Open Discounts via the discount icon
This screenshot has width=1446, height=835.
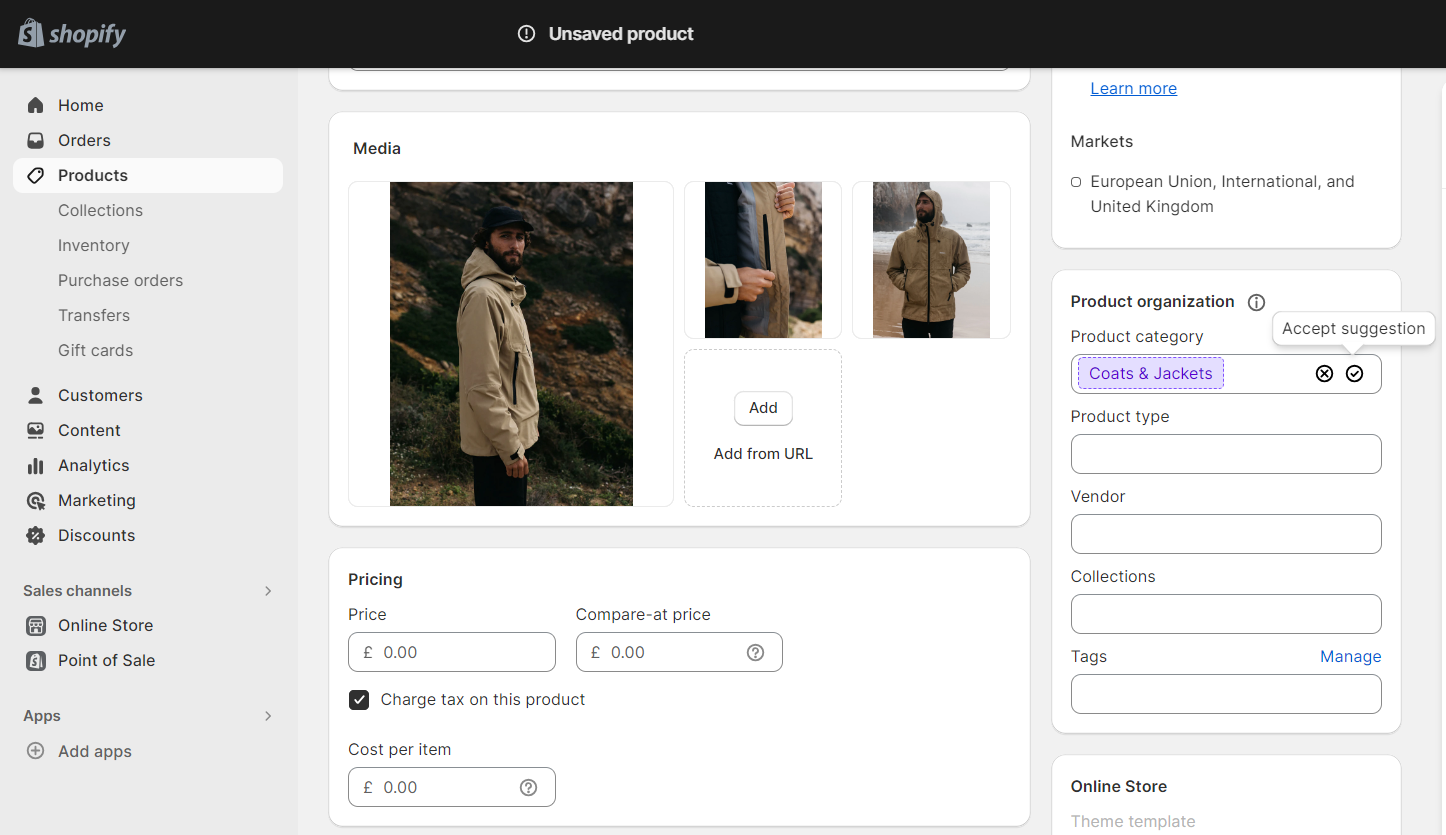35,535
